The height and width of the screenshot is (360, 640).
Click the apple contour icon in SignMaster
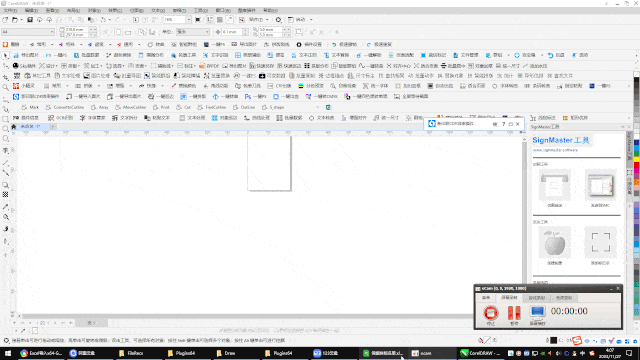coord(554,243)
